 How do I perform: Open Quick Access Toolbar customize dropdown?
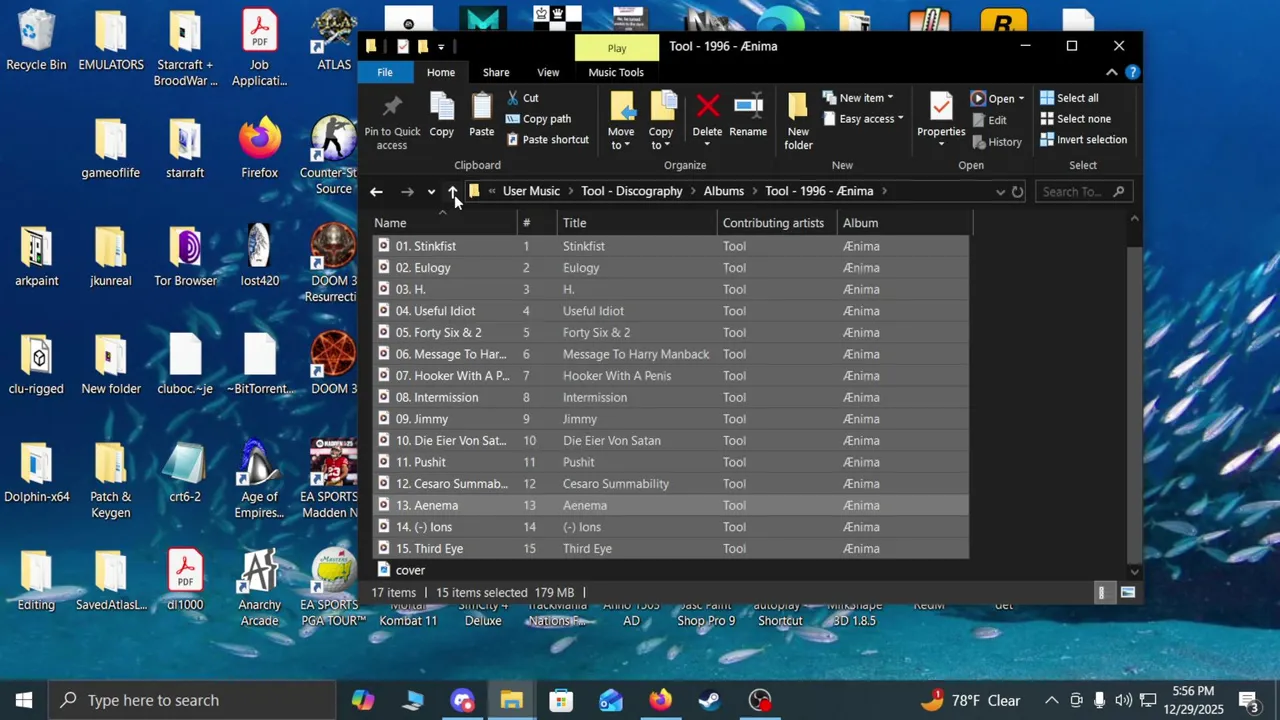pyautogui.click(x=441, y=46)
